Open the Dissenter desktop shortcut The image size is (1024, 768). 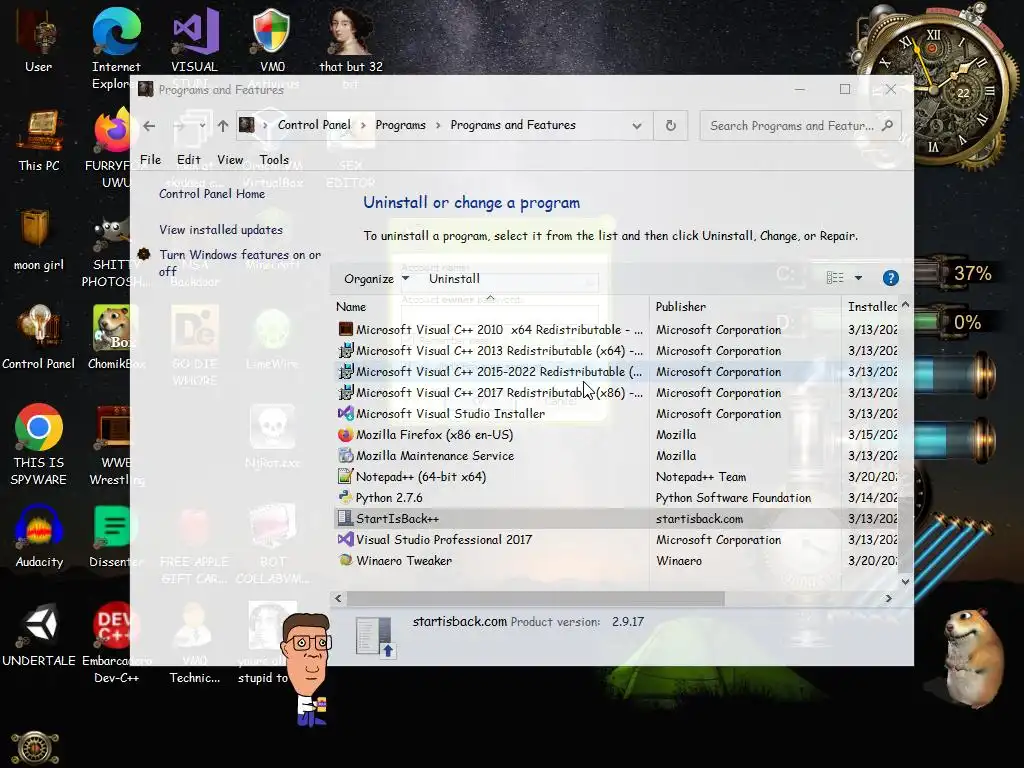(114, 536)
